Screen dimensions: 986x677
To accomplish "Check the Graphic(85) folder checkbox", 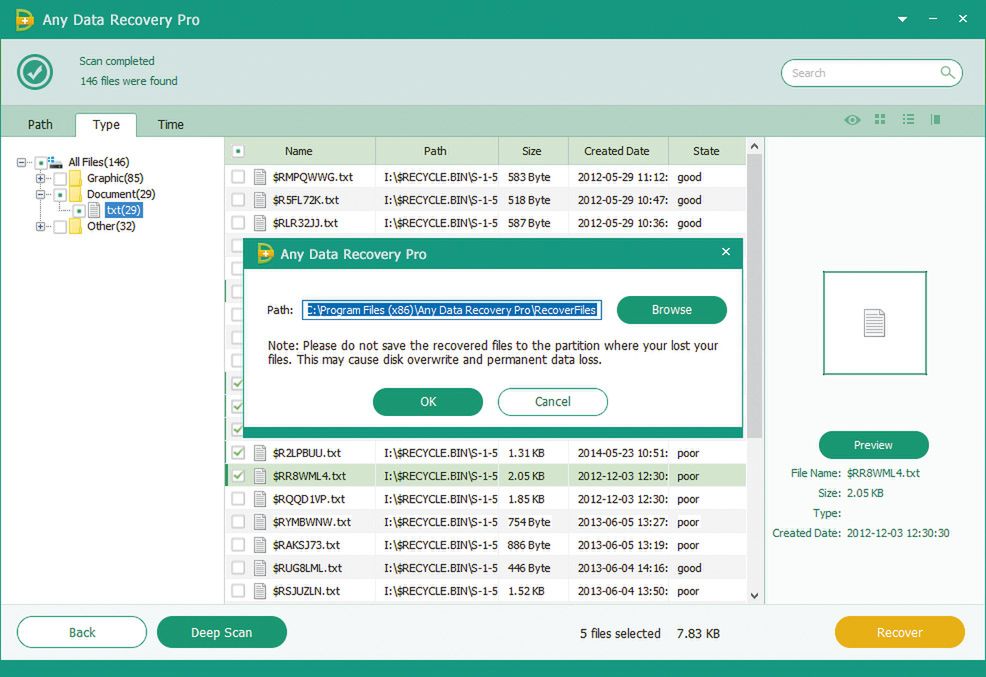I will (60, 178).
